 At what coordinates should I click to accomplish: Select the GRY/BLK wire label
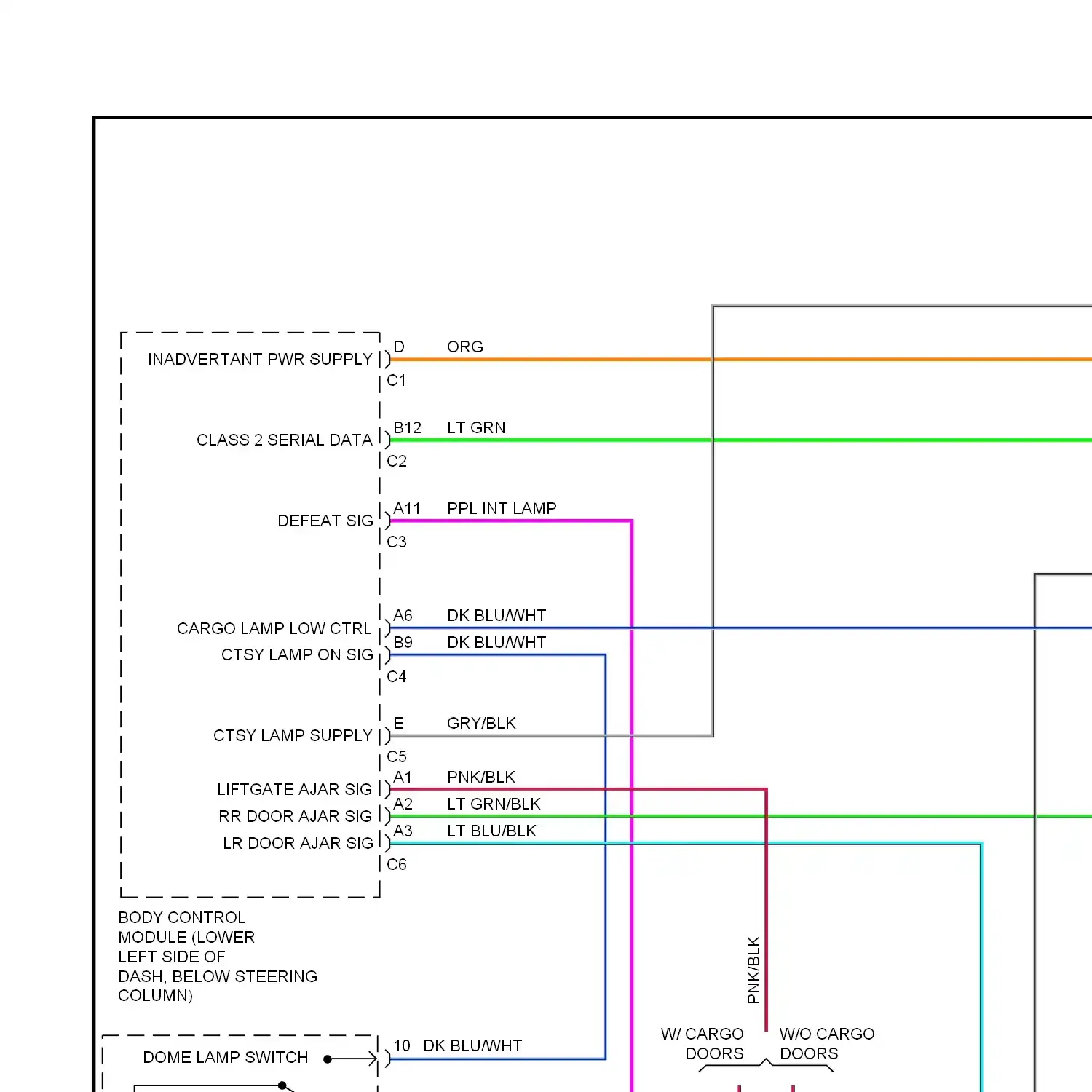coord(481,723)
